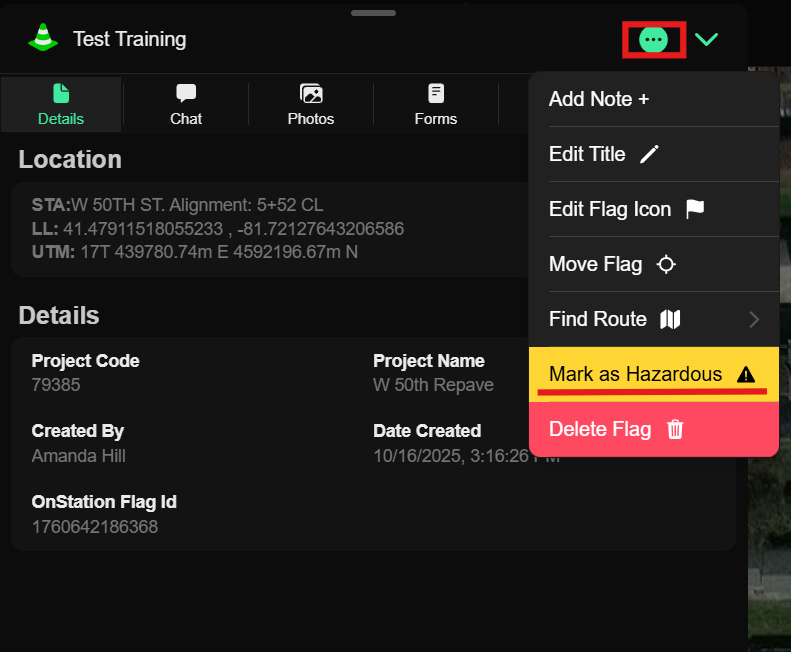The image size is (791, 652).
Task: Click the OnStation Flag Id number
Action: [x=95, y=526]
